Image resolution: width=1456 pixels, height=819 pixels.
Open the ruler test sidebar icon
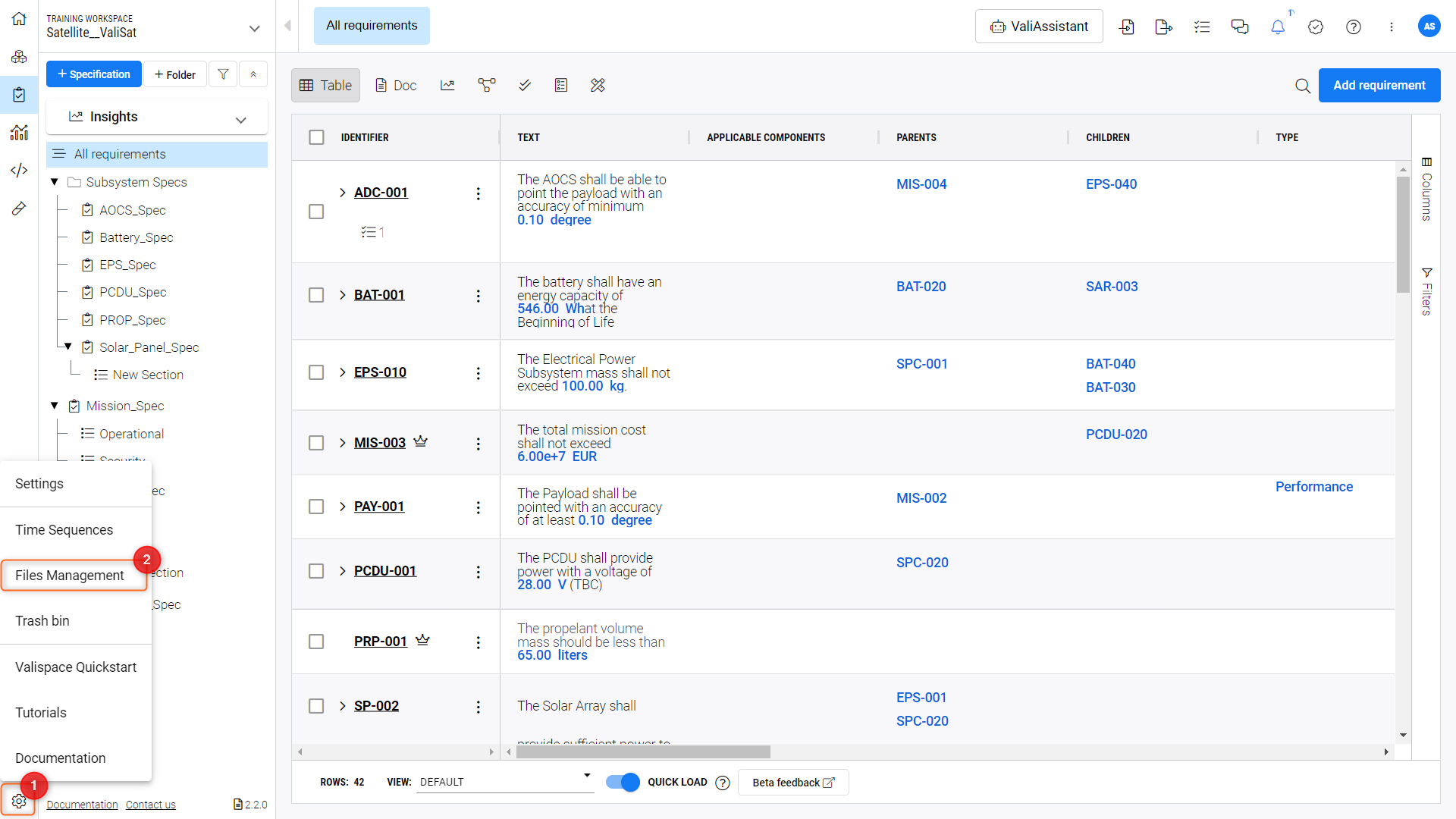point(19,209)
